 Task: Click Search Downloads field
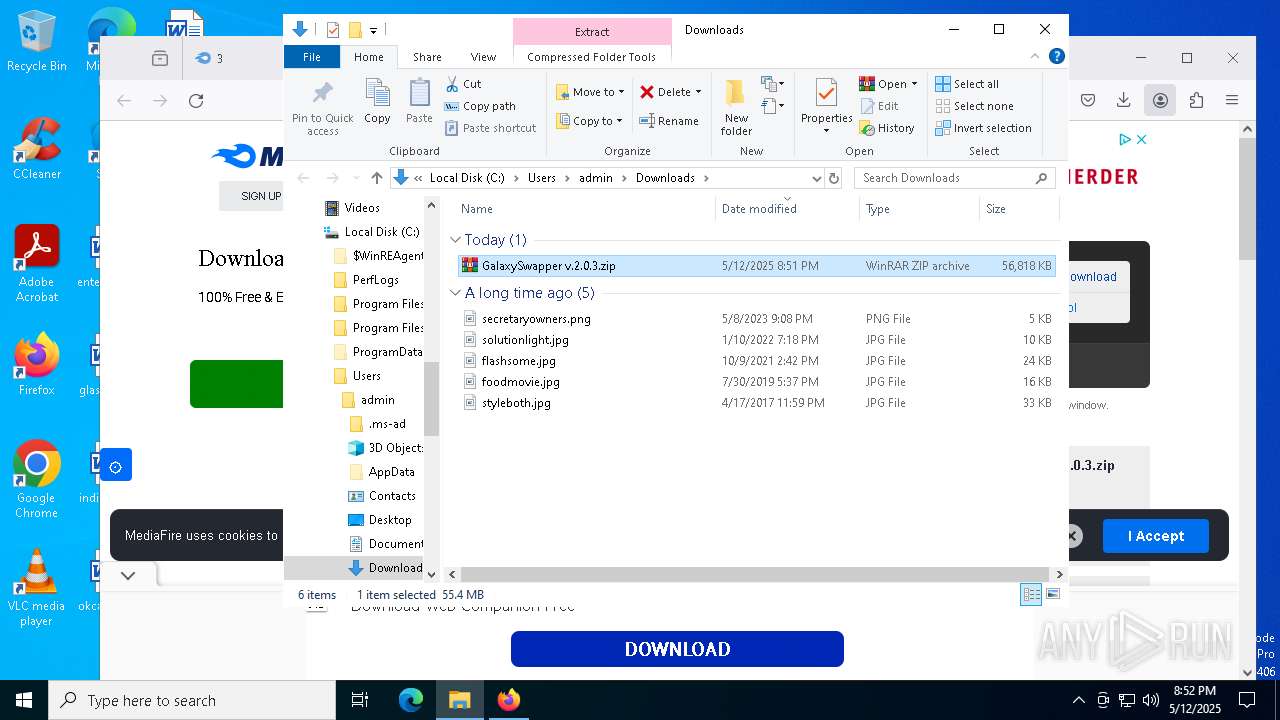tap(955, 178)
